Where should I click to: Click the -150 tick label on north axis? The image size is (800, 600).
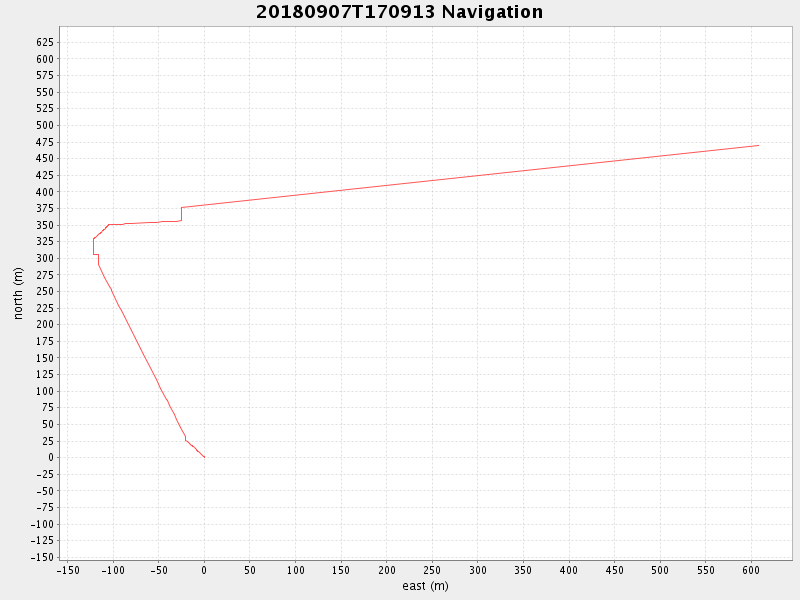(x=40, y=557)
